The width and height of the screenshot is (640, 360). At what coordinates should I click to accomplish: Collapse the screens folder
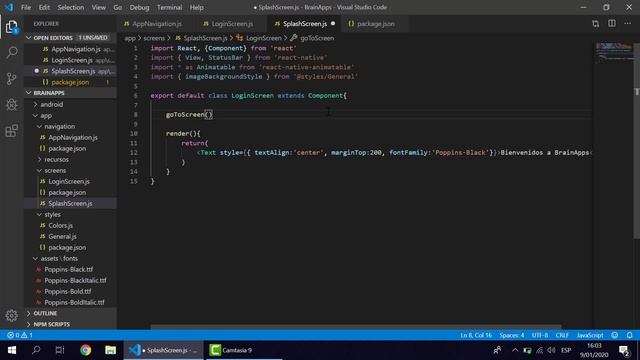55,171
